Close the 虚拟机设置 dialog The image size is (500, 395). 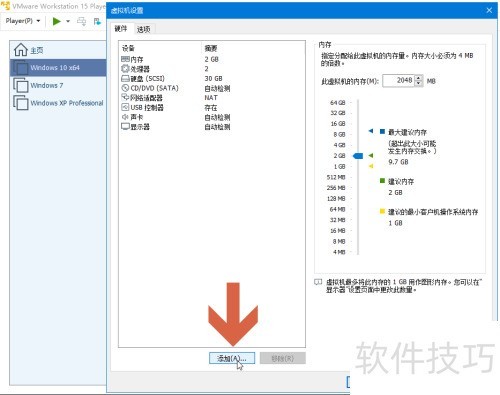(x=489, y=10)
